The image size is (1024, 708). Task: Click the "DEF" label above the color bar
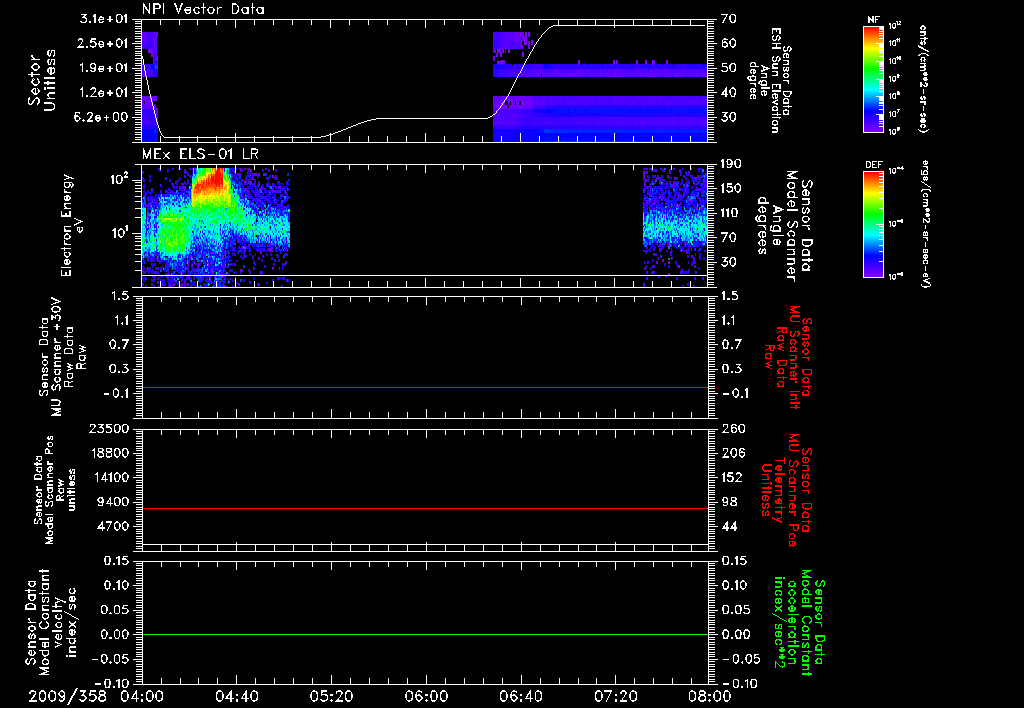click(874, 165)
